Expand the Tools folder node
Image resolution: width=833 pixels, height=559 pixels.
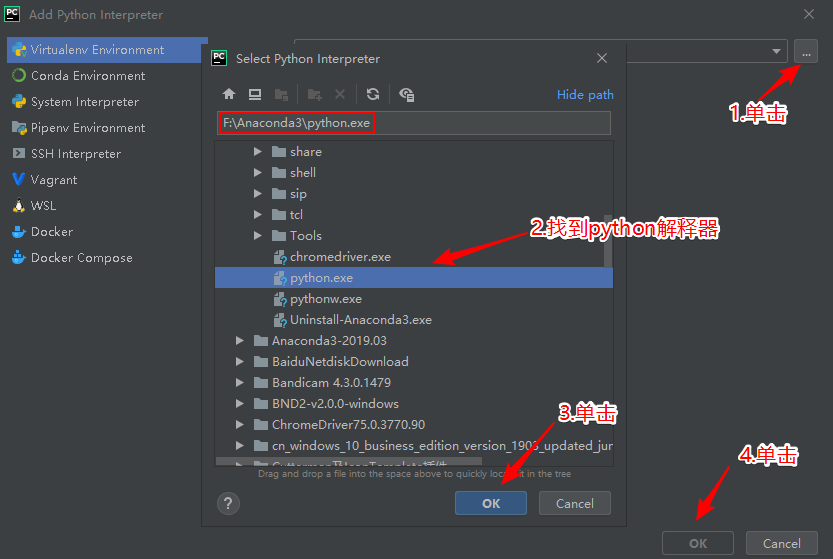[x=258, y=236]
